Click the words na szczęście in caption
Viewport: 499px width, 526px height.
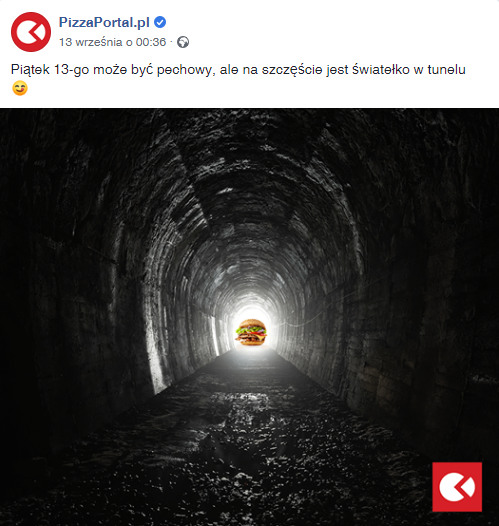[x=283, y=69]
